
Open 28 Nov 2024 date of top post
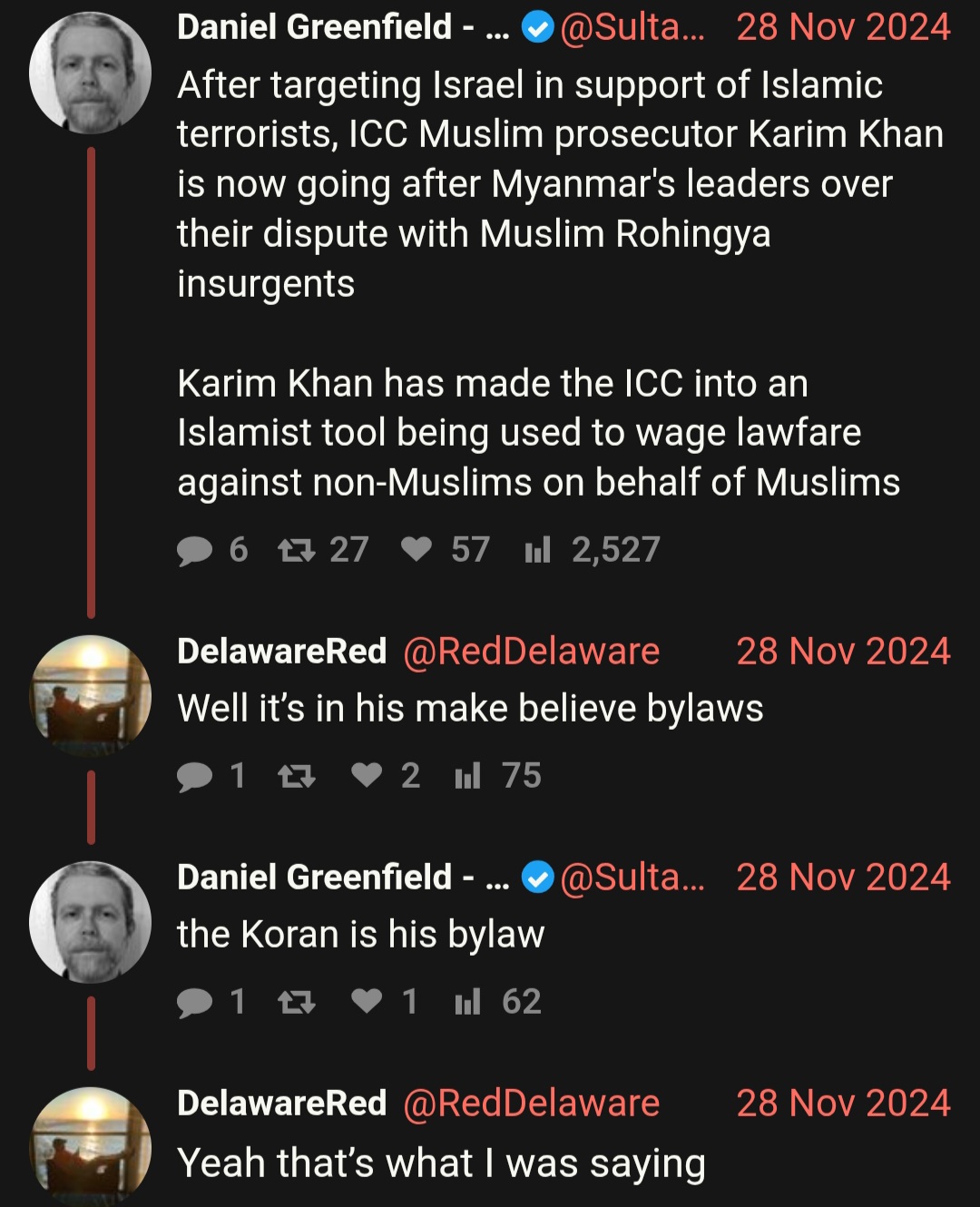click(x=843, y=27)
